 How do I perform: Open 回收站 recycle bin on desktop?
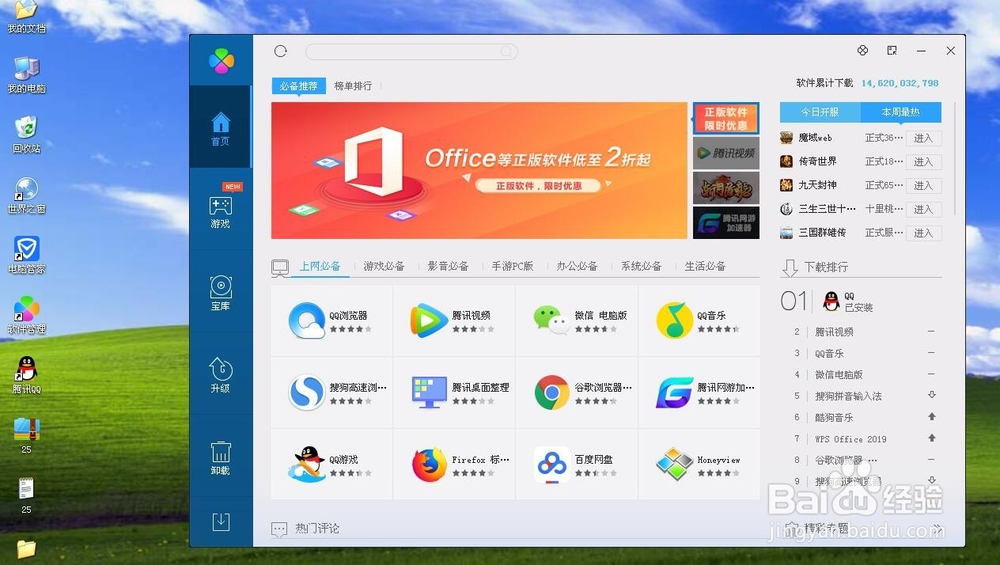coord(26,135)
